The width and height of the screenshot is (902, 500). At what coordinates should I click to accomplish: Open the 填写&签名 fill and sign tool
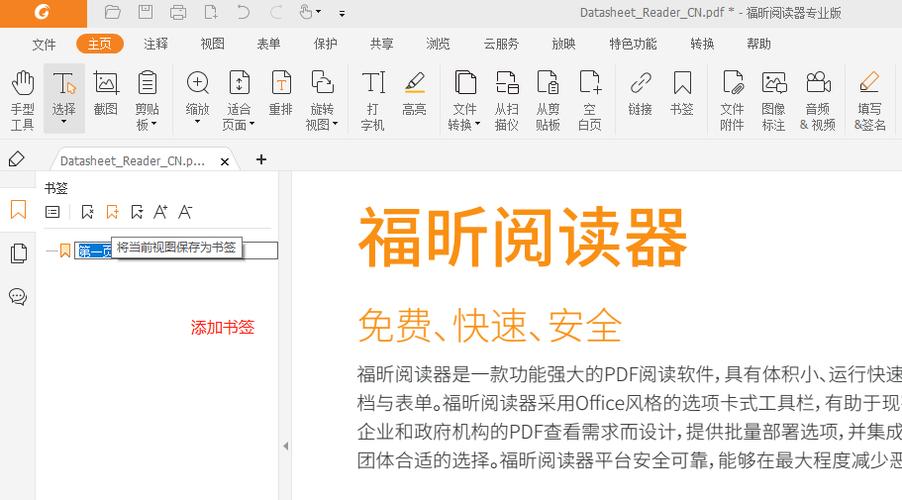[869, 100]
